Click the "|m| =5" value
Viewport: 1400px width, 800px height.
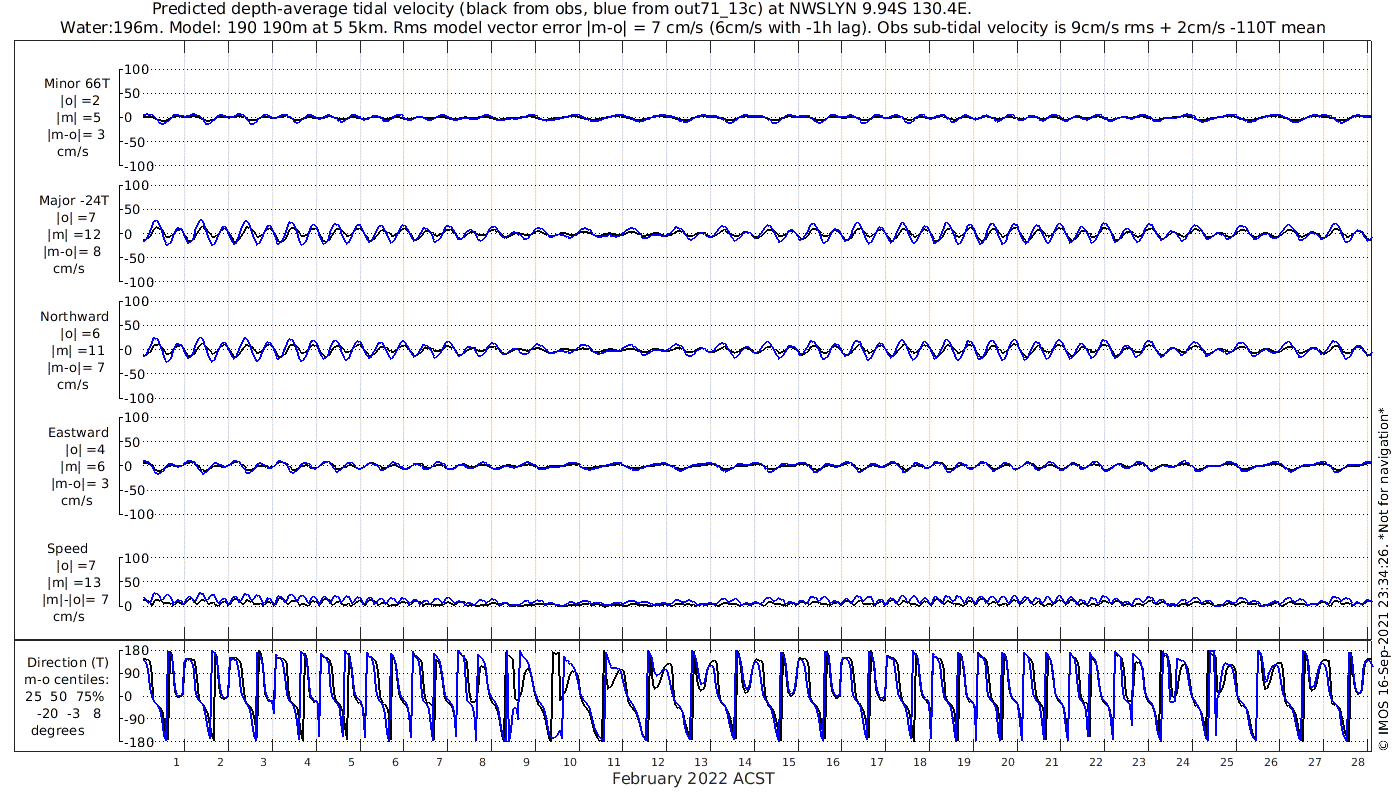coord(78,118)
